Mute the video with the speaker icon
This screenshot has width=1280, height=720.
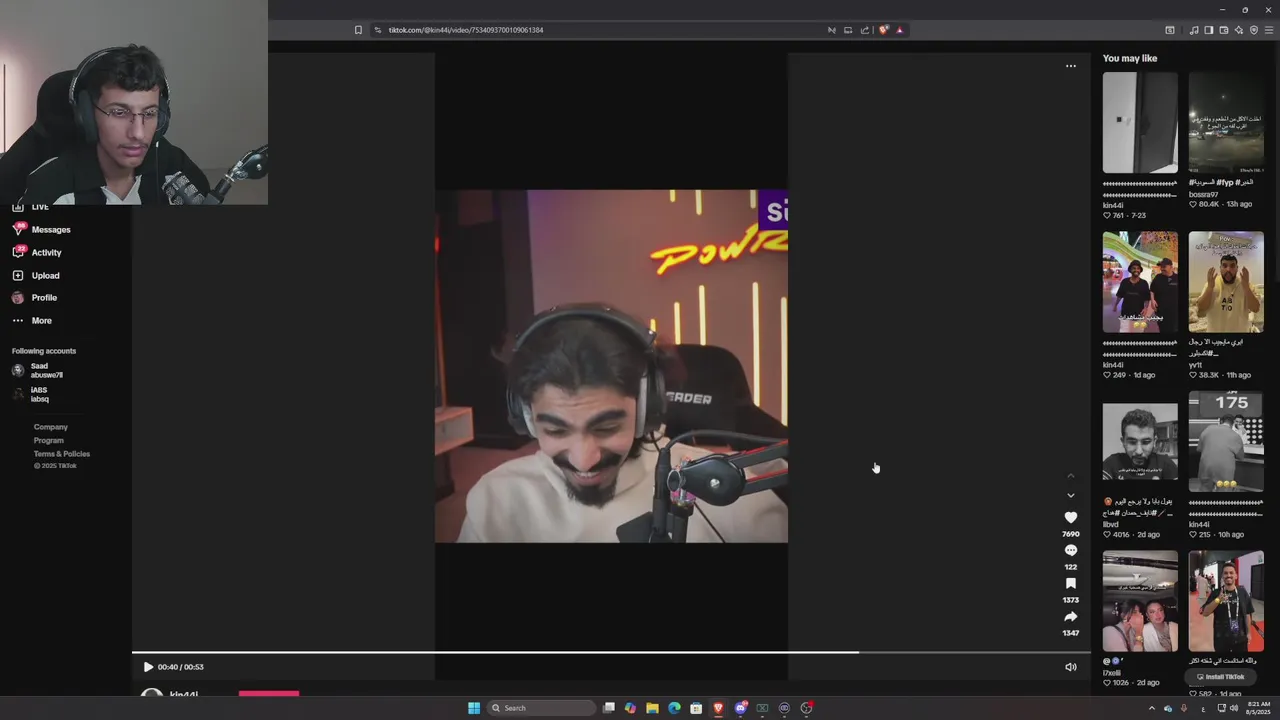[1070, 667]
